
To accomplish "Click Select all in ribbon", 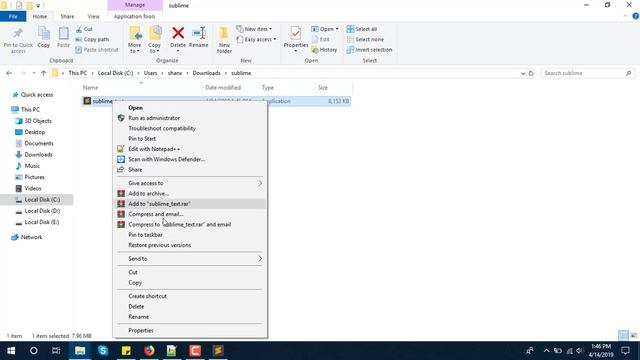I will coord(362,29).
